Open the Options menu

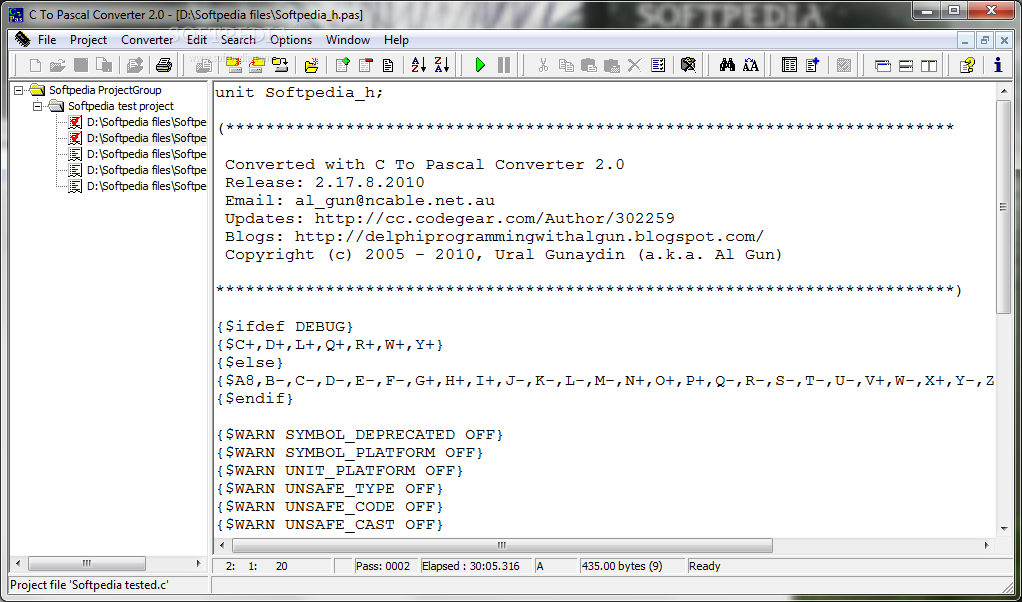pos(291,40)
